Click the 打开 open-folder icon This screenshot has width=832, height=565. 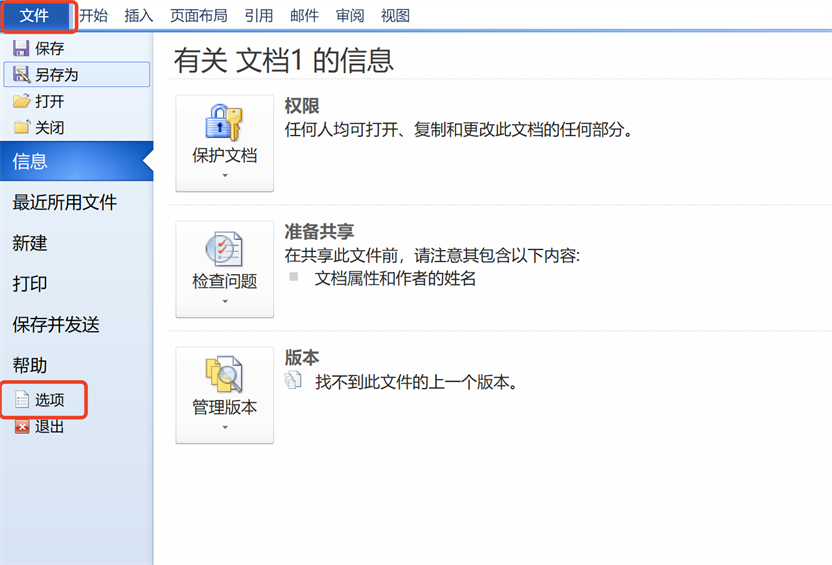[21, 101]
